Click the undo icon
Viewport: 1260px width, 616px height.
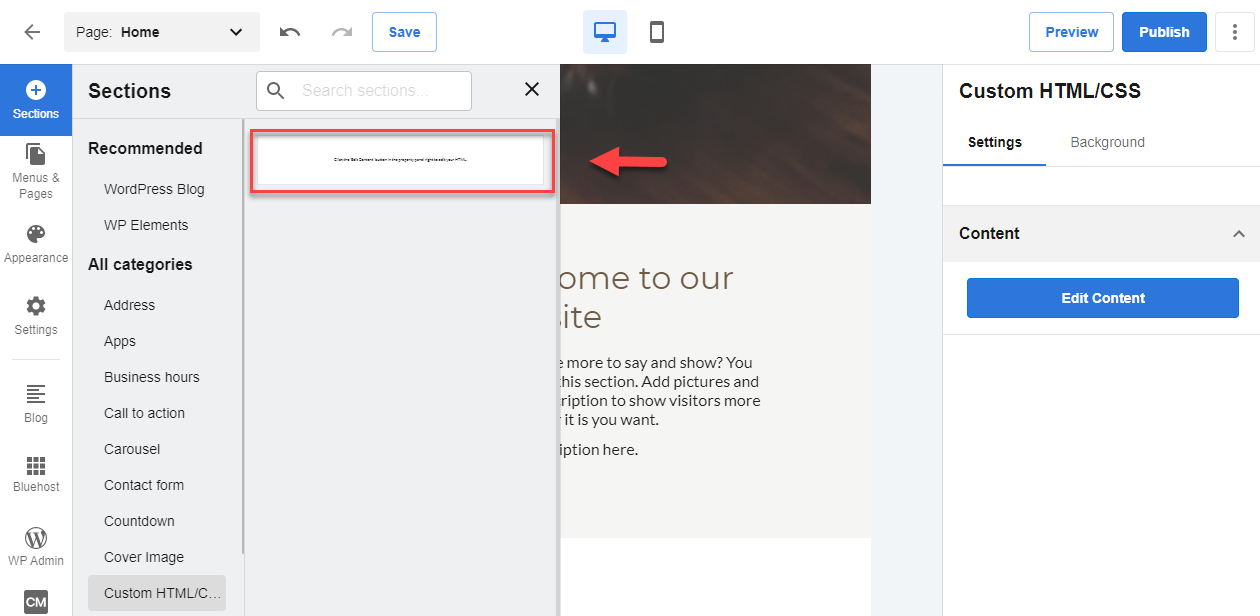click(x=290, y=32)
